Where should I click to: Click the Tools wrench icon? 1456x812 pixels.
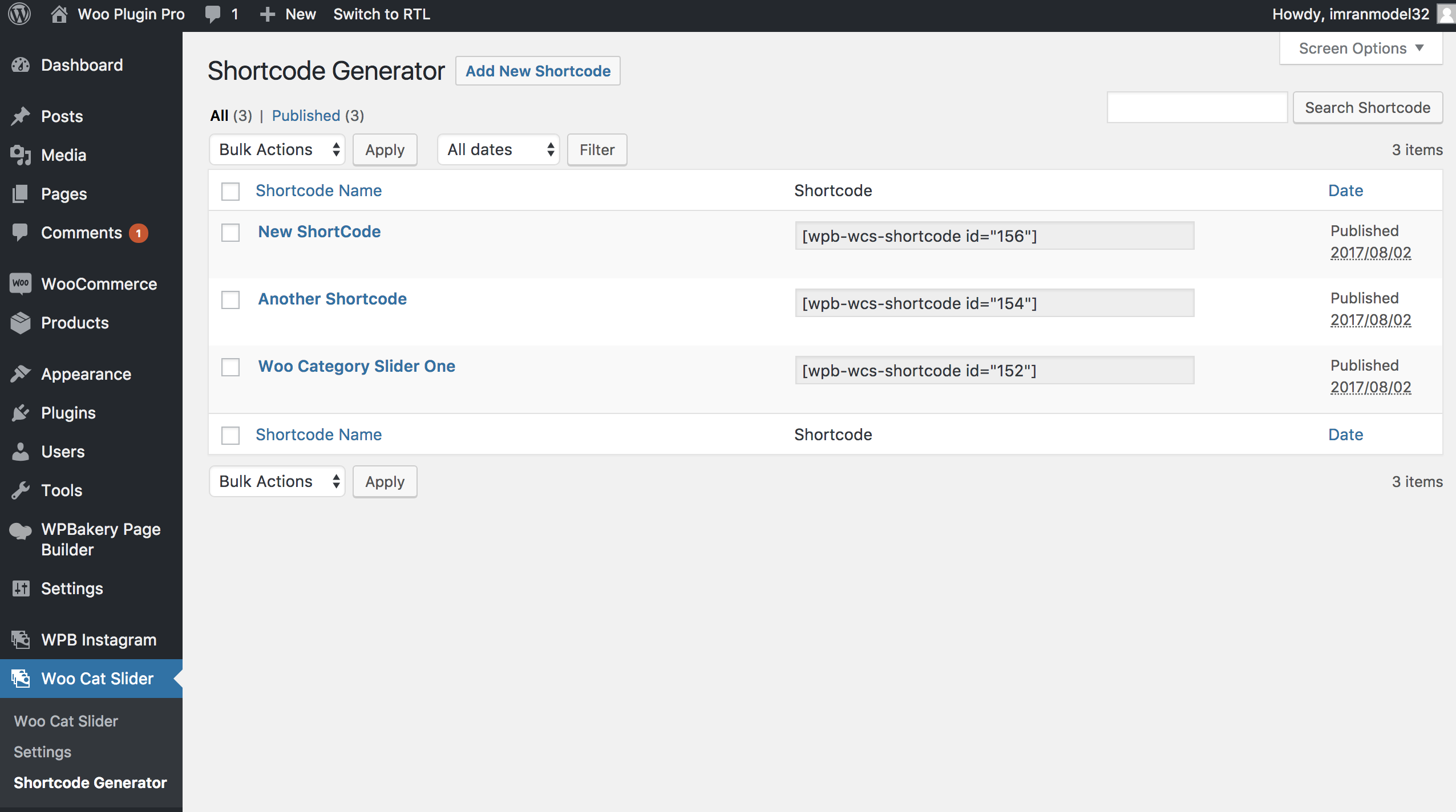click(21, 490)
